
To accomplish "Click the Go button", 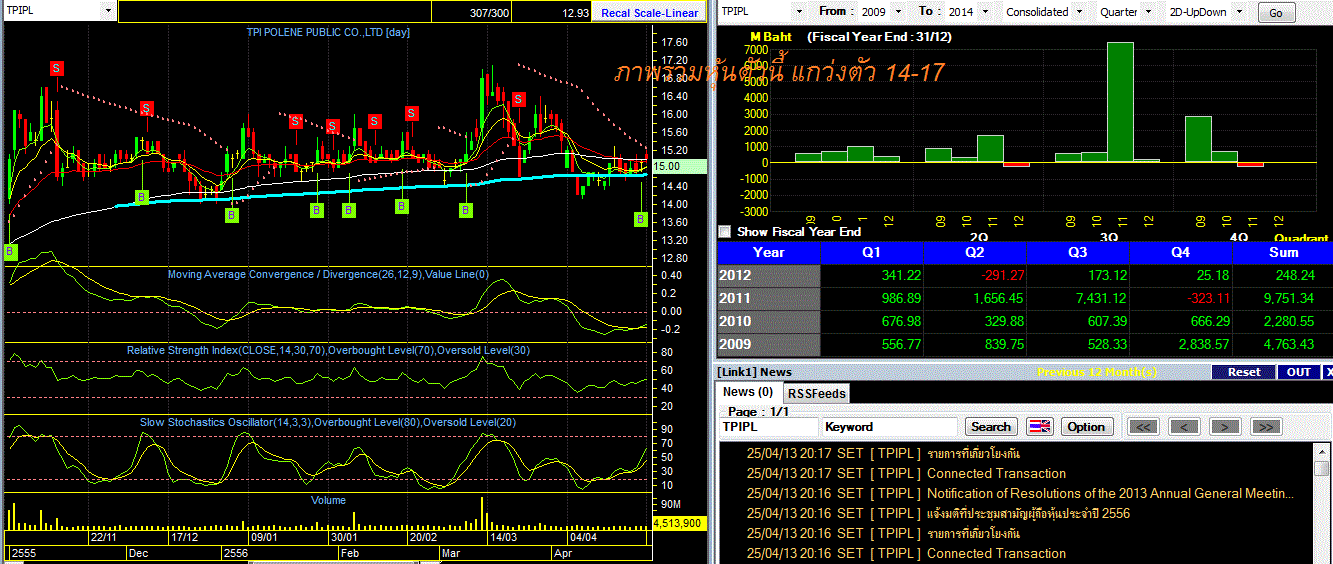I will pyautogui.click(x=1275, y=13).
